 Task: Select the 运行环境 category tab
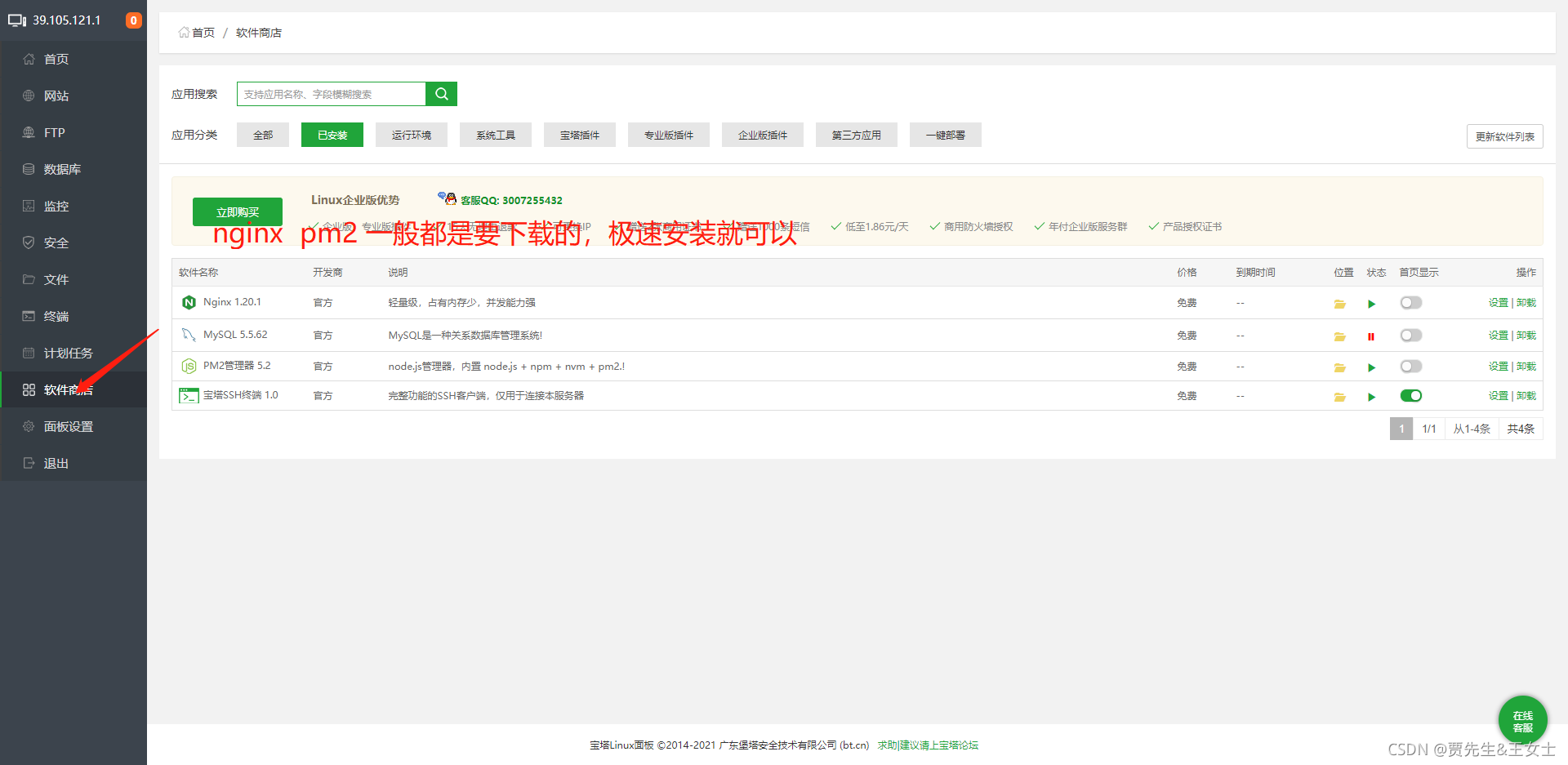pyautogui.click(x=412, y=135)
